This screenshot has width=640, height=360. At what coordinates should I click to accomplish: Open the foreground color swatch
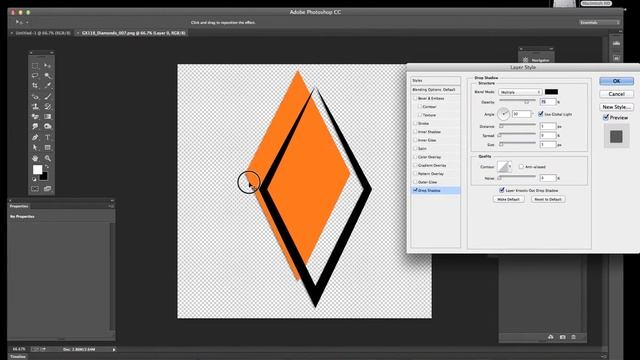[x=37, y=169]
